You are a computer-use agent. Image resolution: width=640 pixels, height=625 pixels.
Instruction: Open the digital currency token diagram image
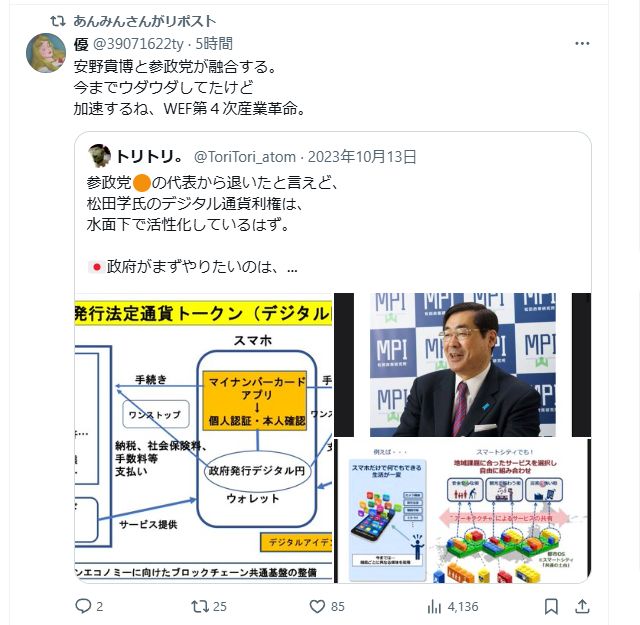click(x=204, y=438)
